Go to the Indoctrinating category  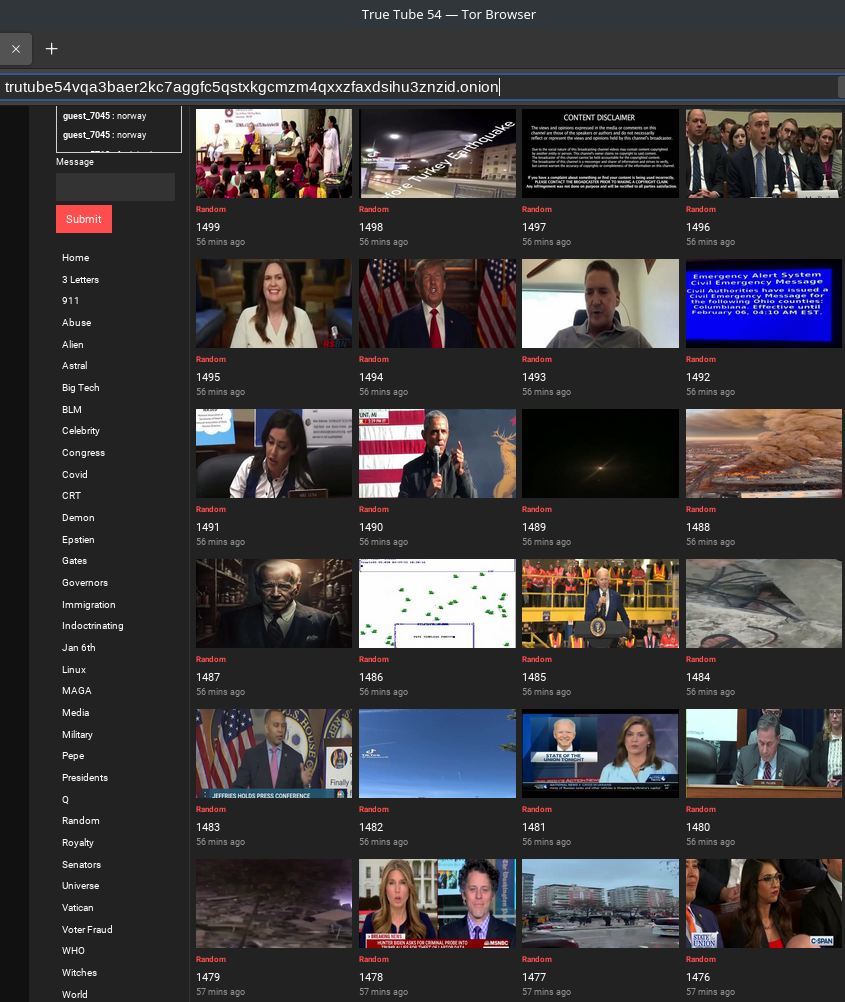tap(93, 626)
